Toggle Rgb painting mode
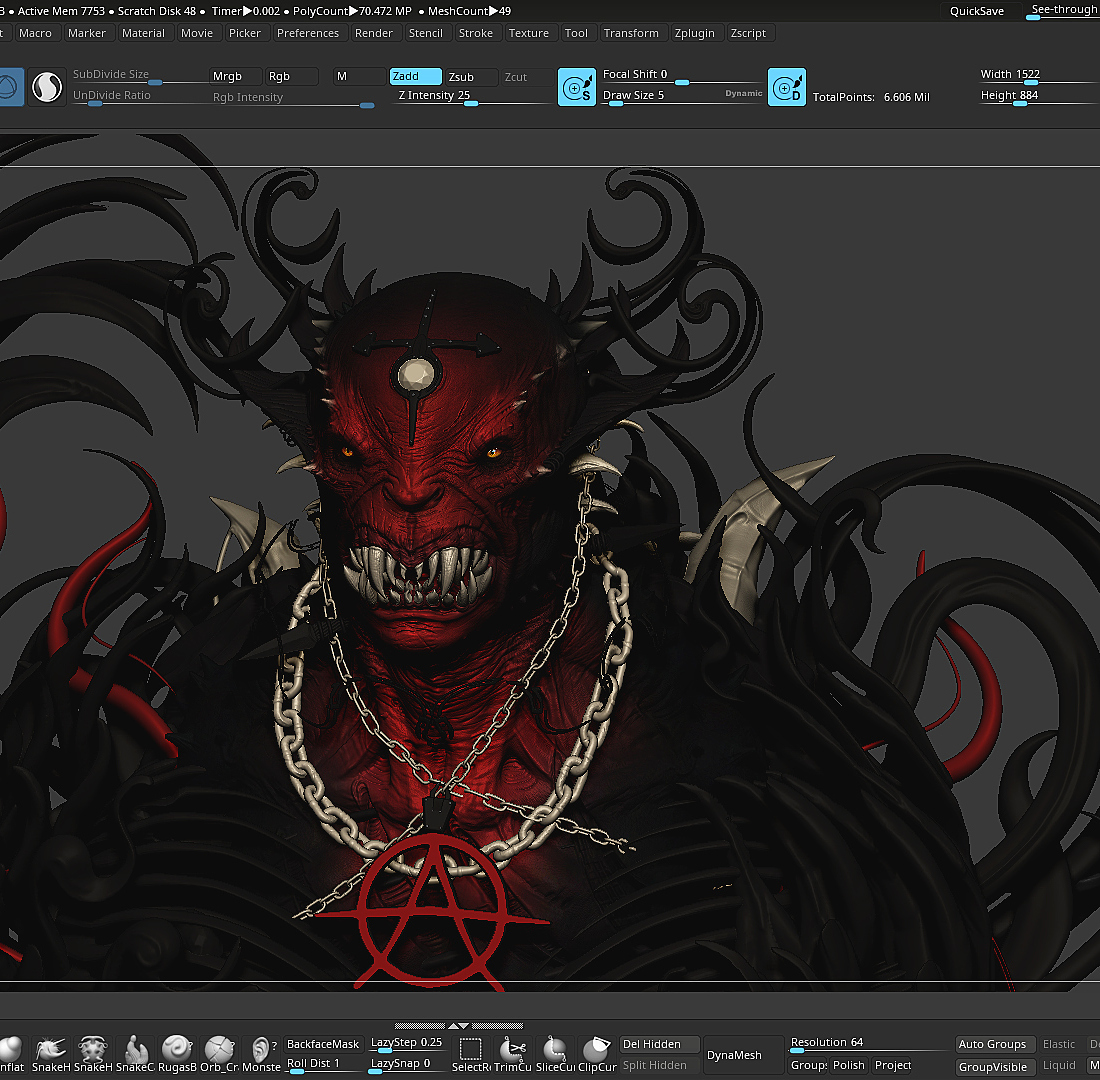The width and height of the screenshot is (1100, 1080). tap(291, 76)
